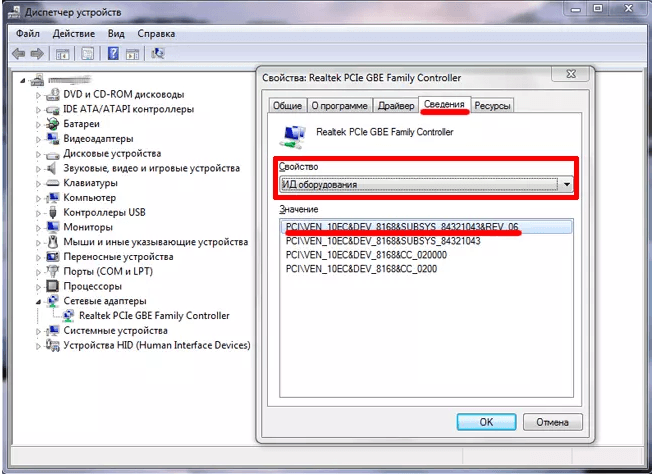This screenshot has width=655, height=475.
Task: Click the network adapter icon in dialog
Action: 293,137
